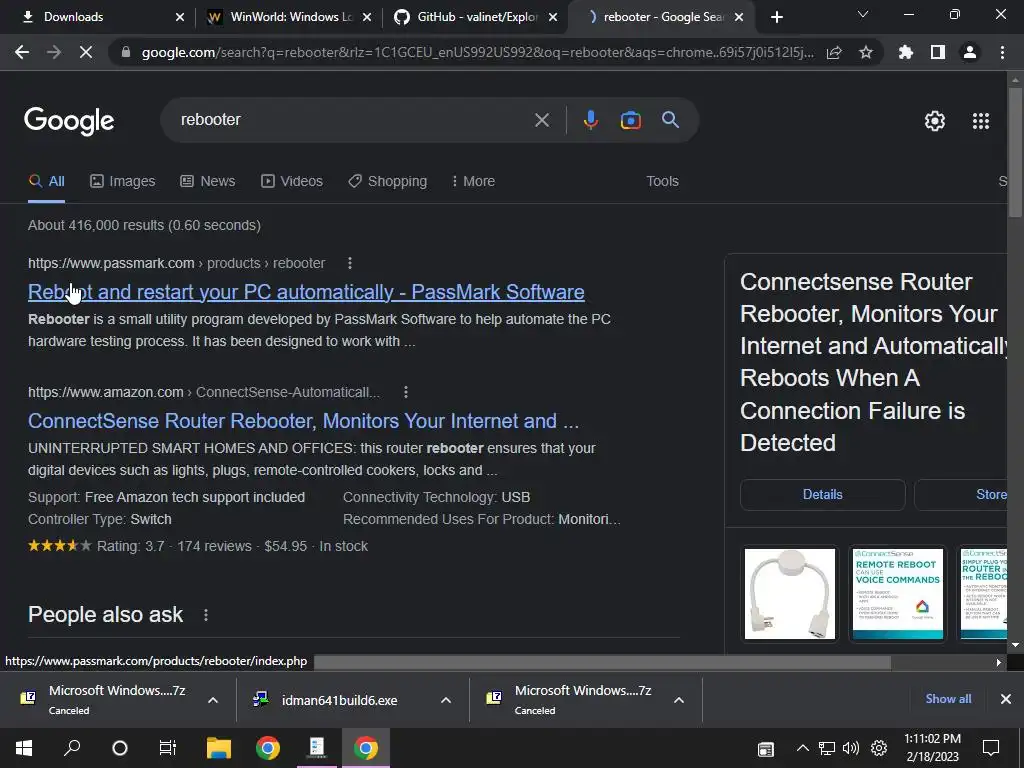Show hidden system tray icons
The width and height of the screenshot is (1024, 768).
click(803, 748)
